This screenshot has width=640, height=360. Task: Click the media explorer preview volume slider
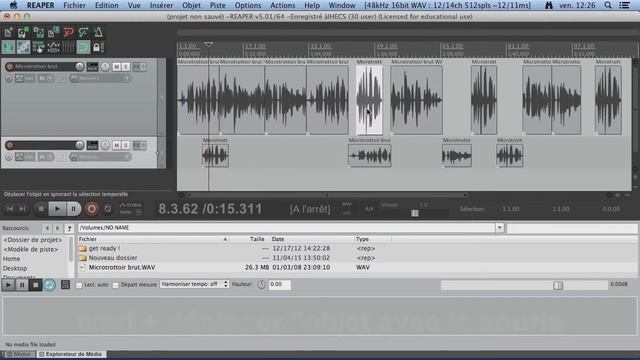524,285
